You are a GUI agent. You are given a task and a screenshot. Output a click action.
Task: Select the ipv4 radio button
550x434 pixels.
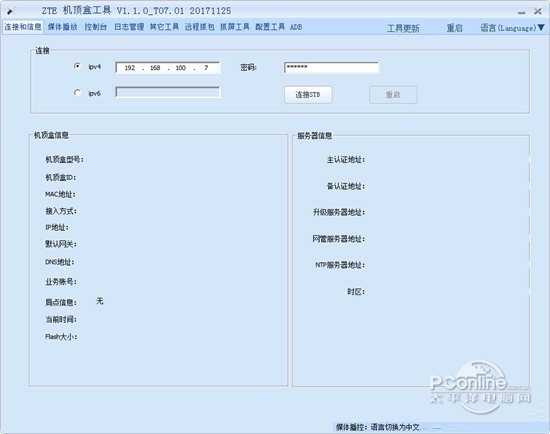[x=77, y=66]
